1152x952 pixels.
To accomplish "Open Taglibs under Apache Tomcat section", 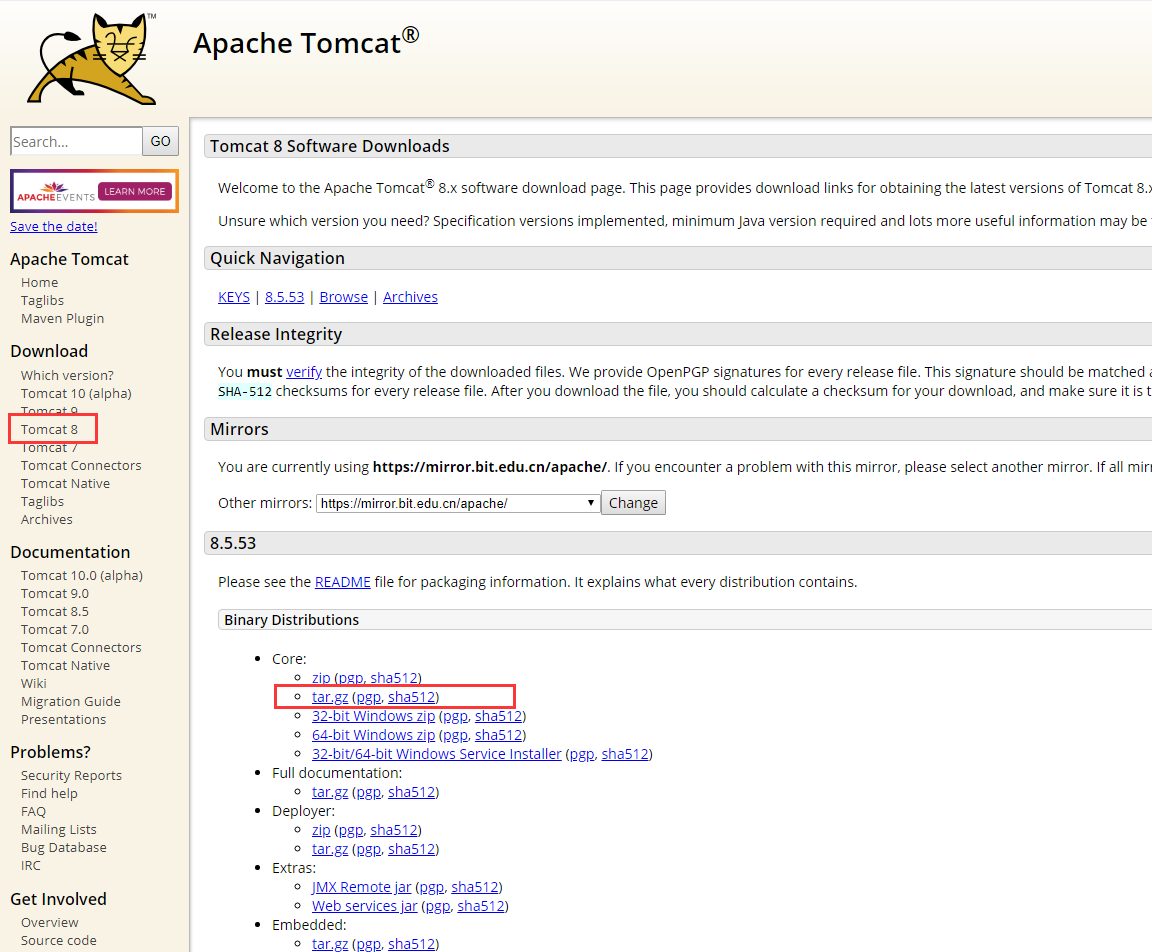I will [x=43, y=300].
